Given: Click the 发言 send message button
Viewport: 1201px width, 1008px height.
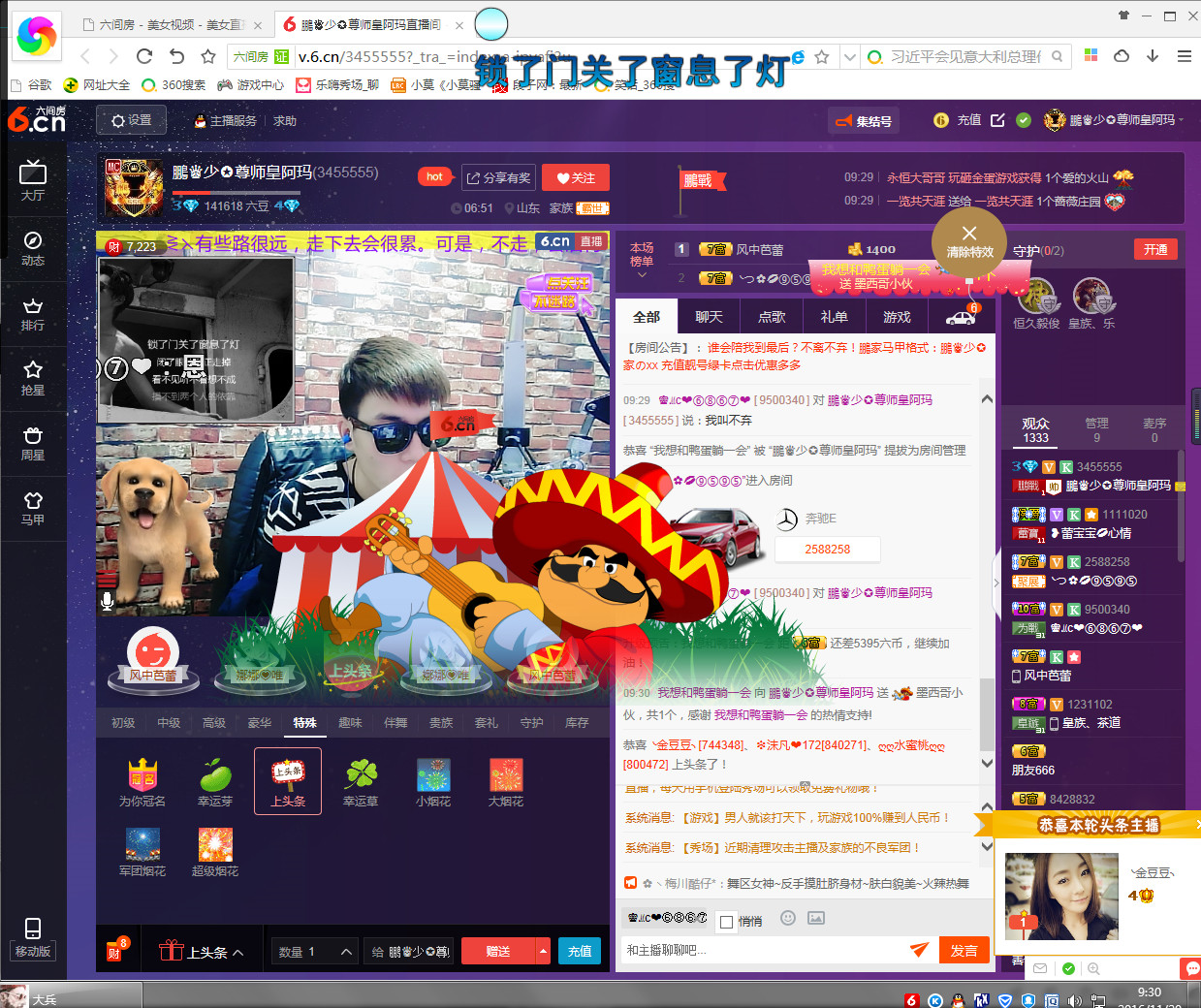Looking at the screenshot, I should pos(964,951).
